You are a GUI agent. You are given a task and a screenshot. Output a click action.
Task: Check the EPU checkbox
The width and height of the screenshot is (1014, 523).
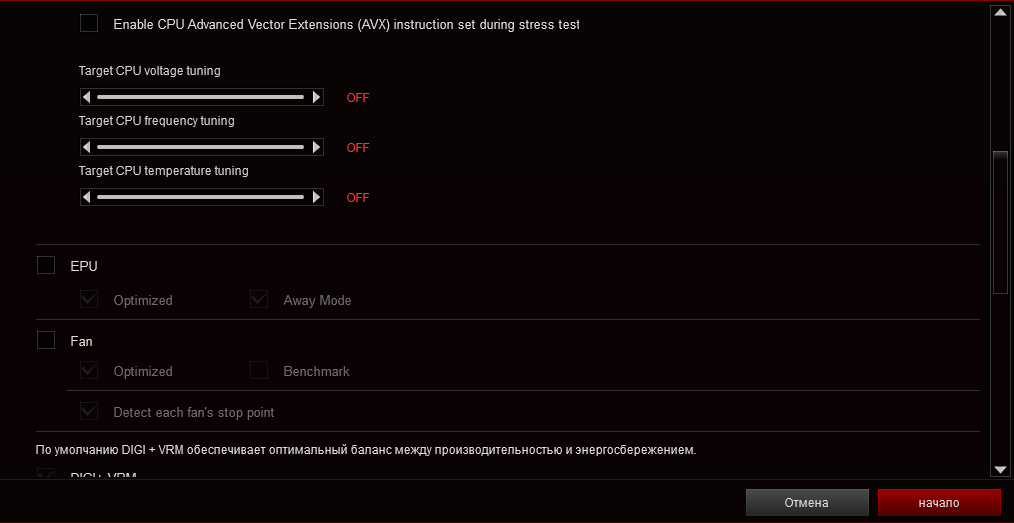click(x=46, y=265)
